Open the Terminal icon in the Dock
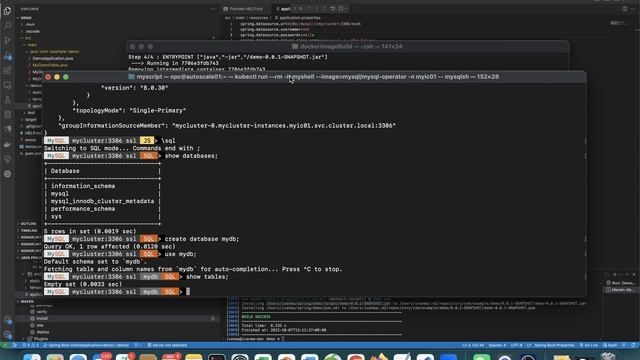 [x=216, y=358]
